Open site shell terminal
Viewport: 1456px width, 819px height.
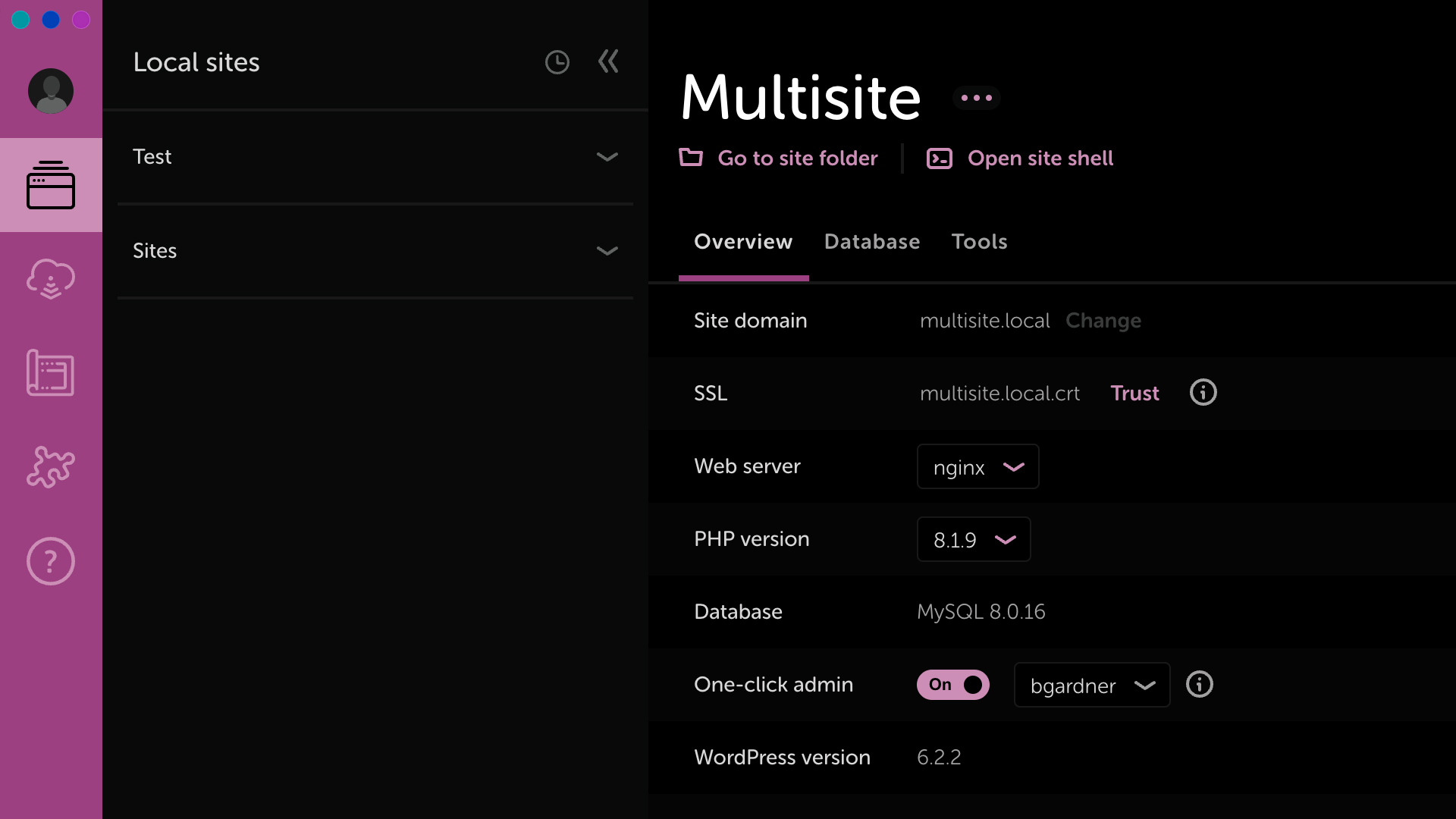point(1019,157)
